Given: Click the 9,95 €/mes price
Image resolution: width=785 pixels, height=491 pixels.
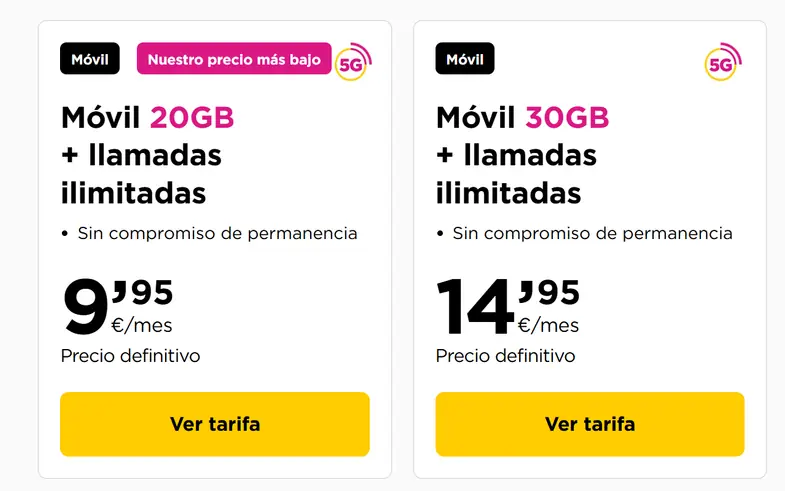Looking at the screenshot, I should point(118,306).
